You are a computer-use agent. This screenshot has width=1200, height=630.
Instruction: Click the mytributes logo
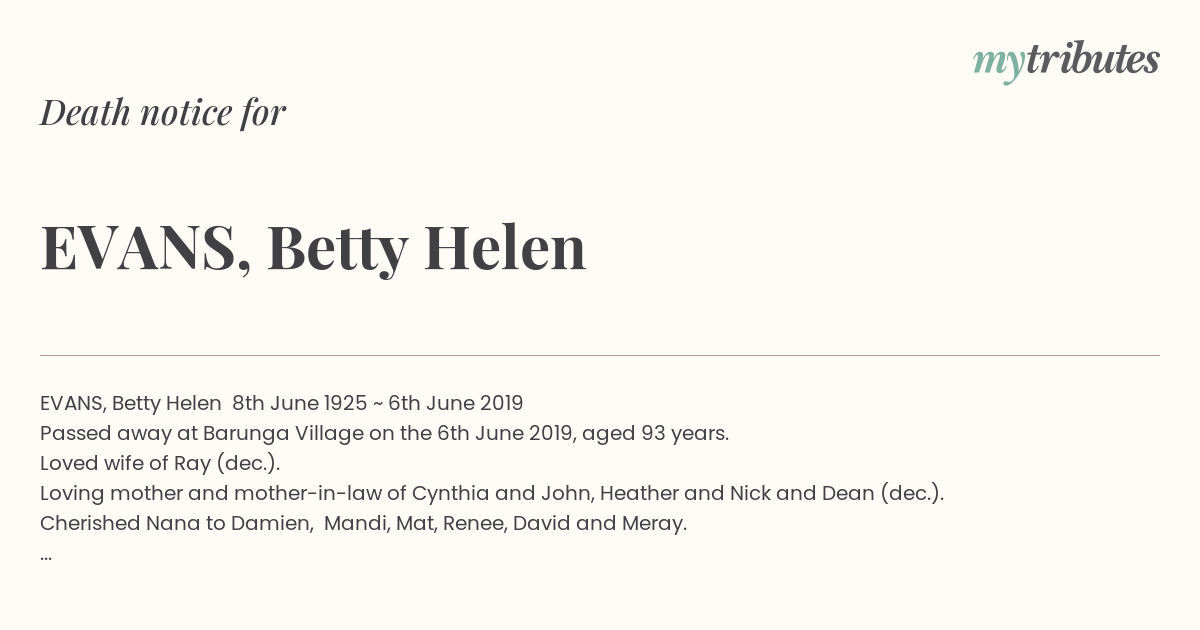1066,61
